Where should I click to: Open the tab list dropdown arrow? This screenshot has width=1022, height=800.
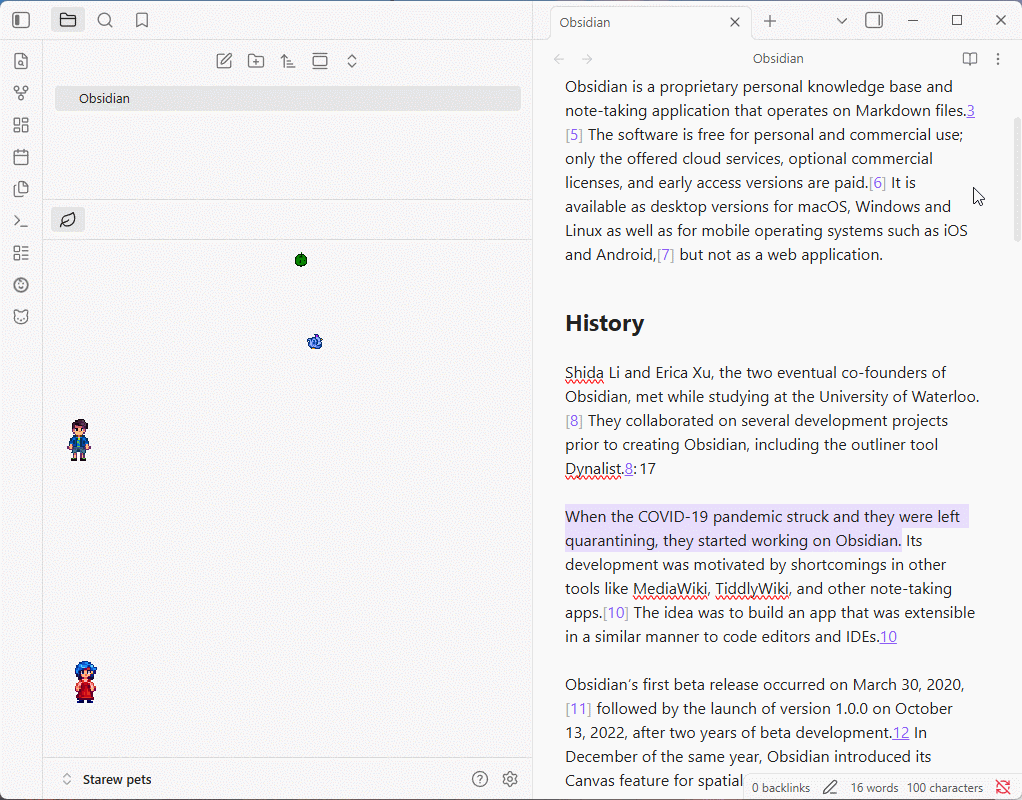842,21
